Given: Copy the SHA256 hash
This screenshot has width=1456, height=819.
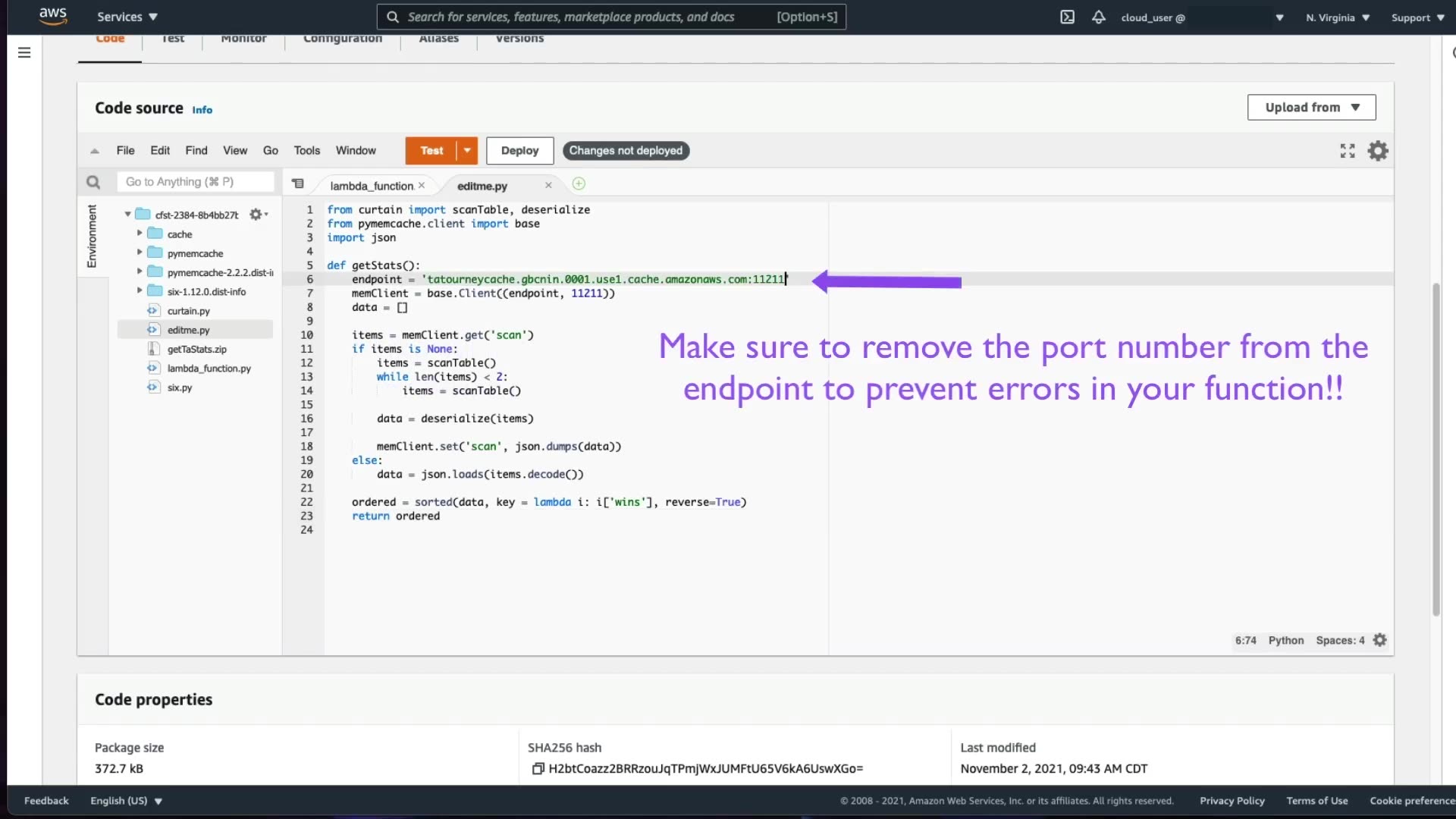Looking at the screenshot, I should (538, 768).
